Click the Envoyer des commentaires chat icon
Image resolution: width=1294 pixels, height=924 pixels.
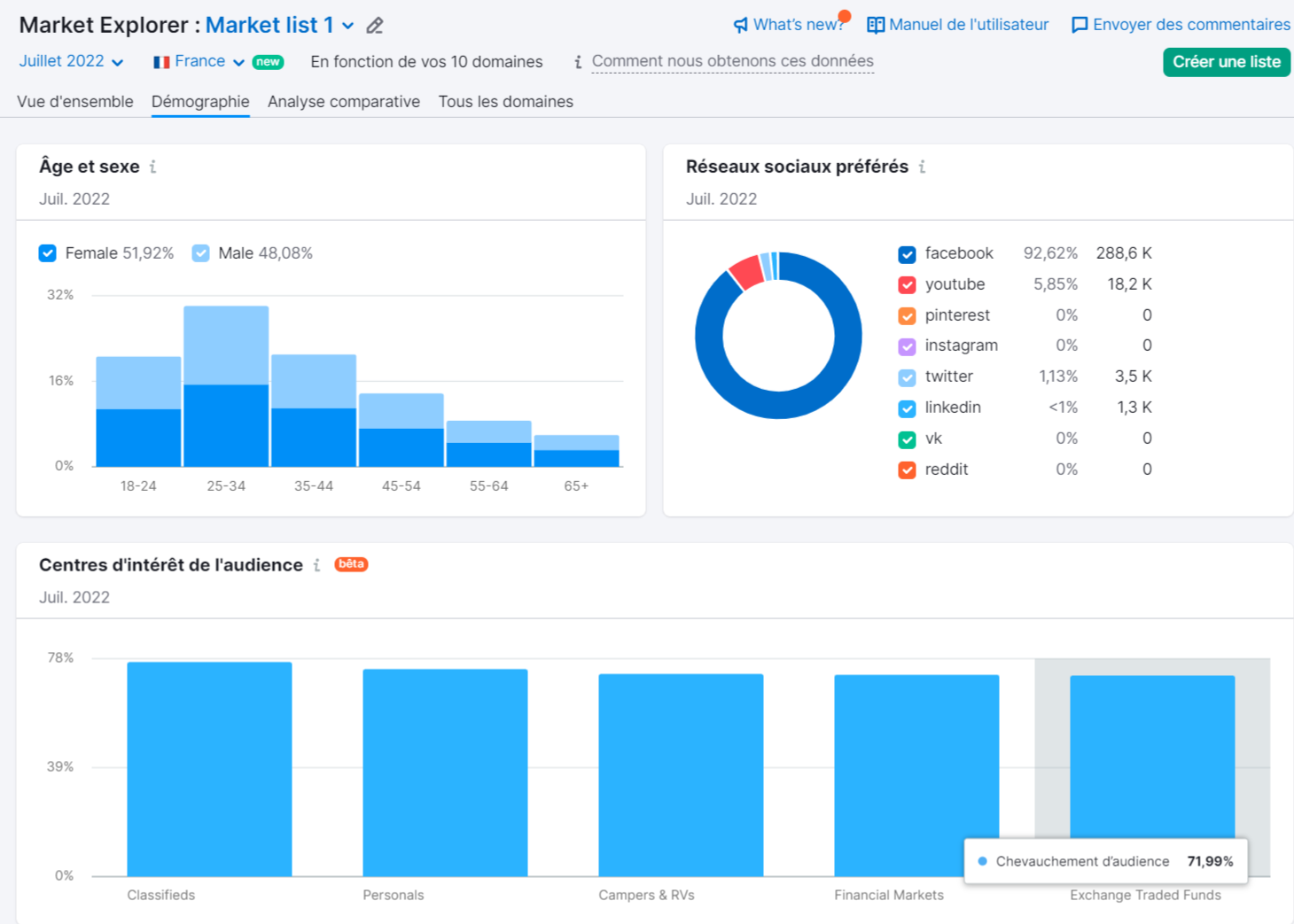(1079, 25)
